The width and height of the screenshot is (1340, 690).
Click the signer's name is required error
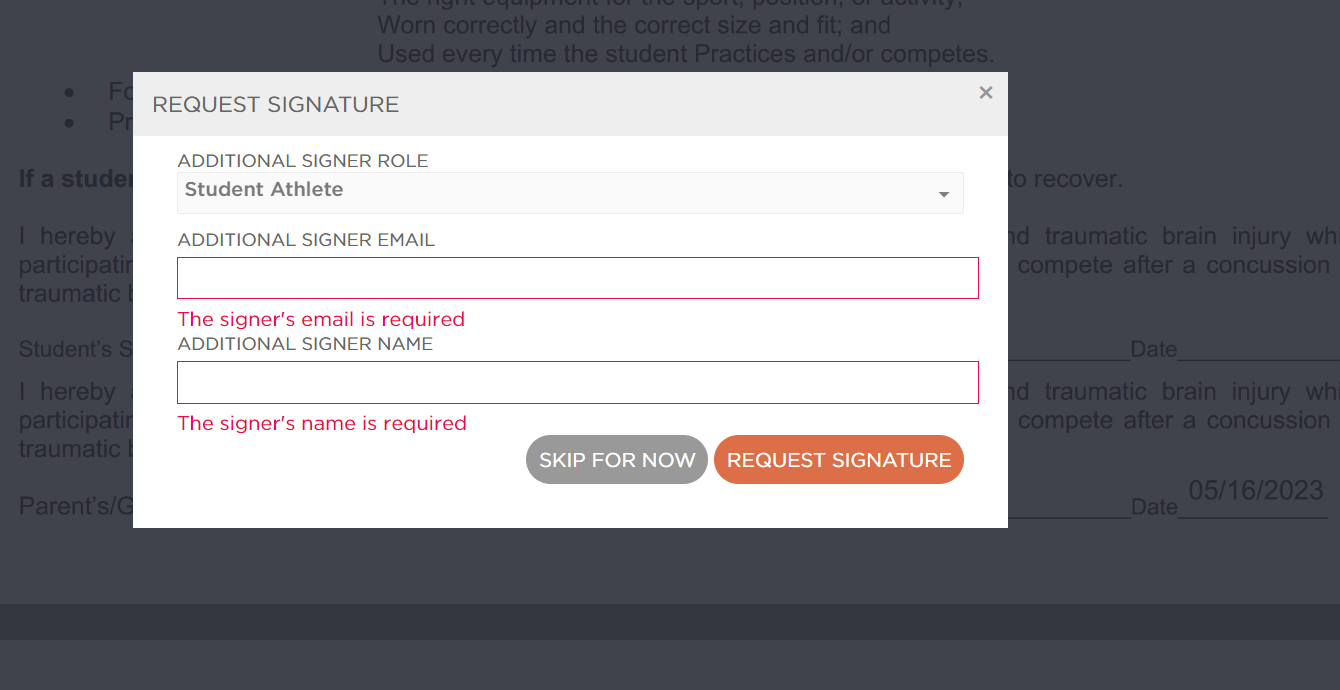(x=322, y=424)
